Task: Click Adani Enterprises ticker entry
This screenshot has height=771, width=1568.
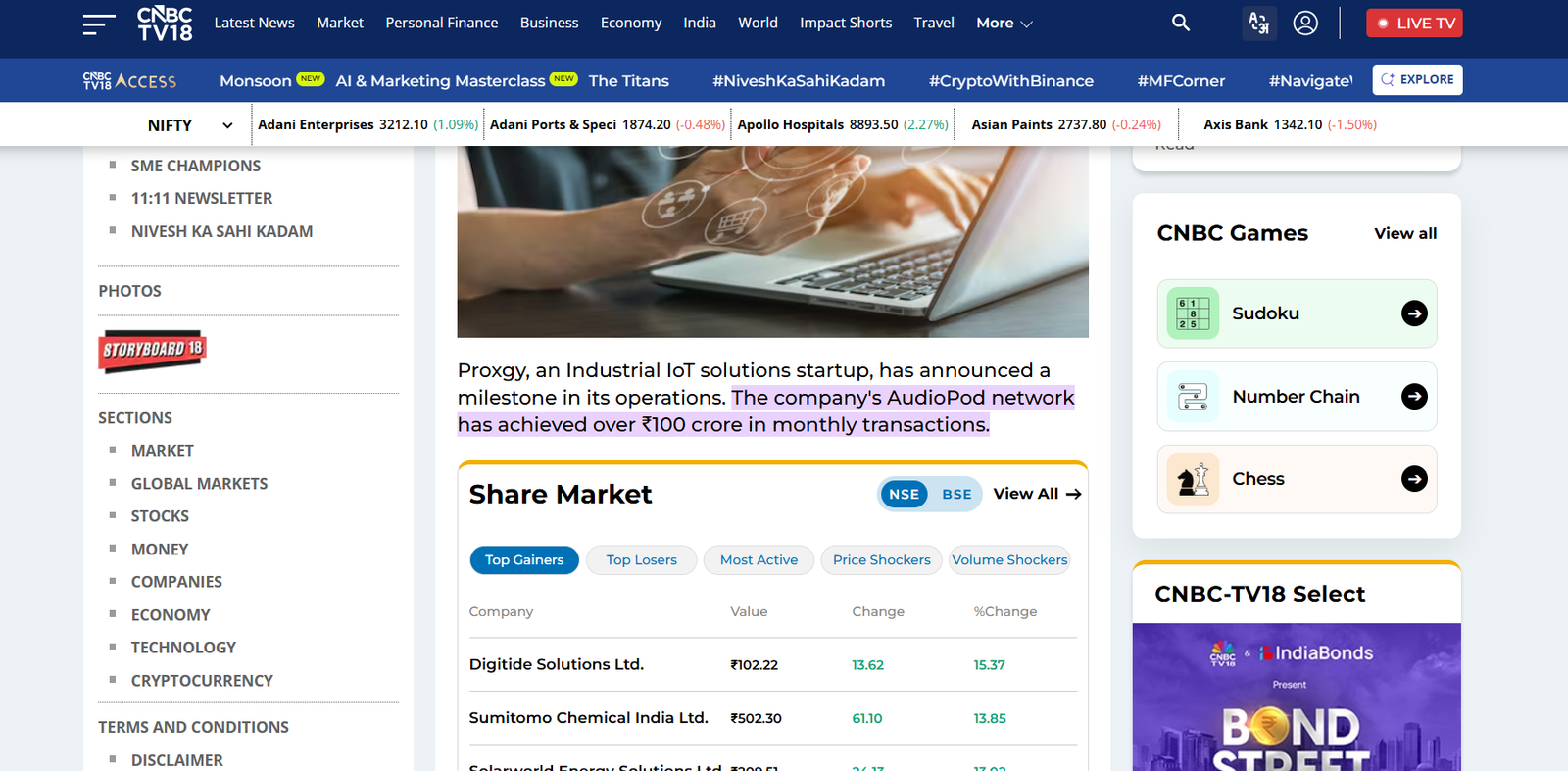Action: click(367, 124)
